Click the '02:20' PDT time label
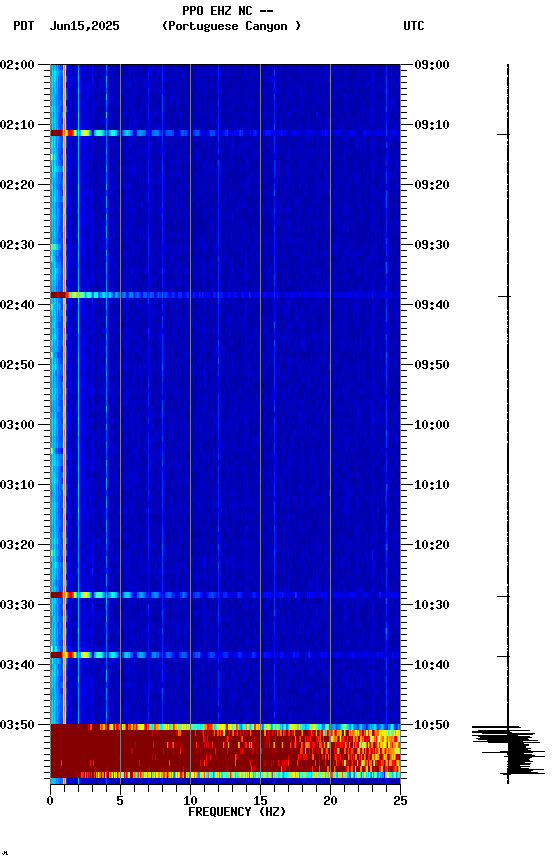The image size is (552, 864). point(17,185)
